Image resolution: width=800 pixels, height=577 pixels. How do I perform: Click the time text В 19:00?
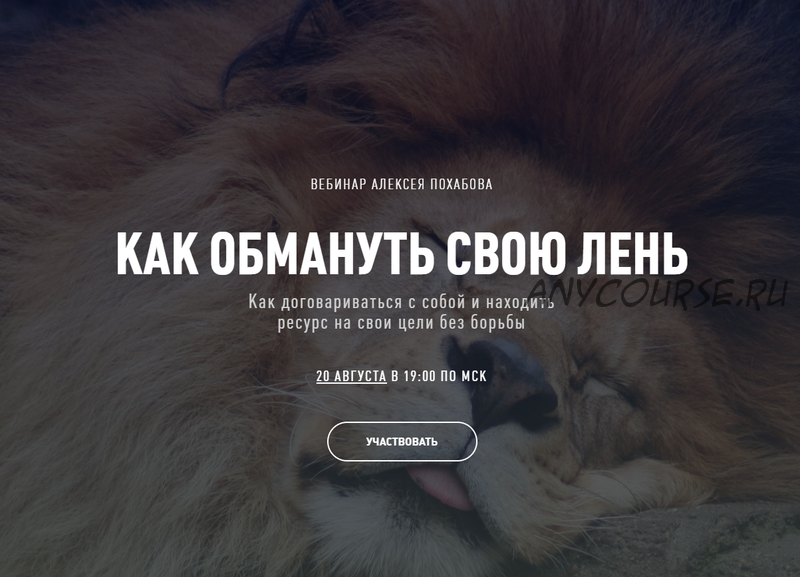pos(413,377)
